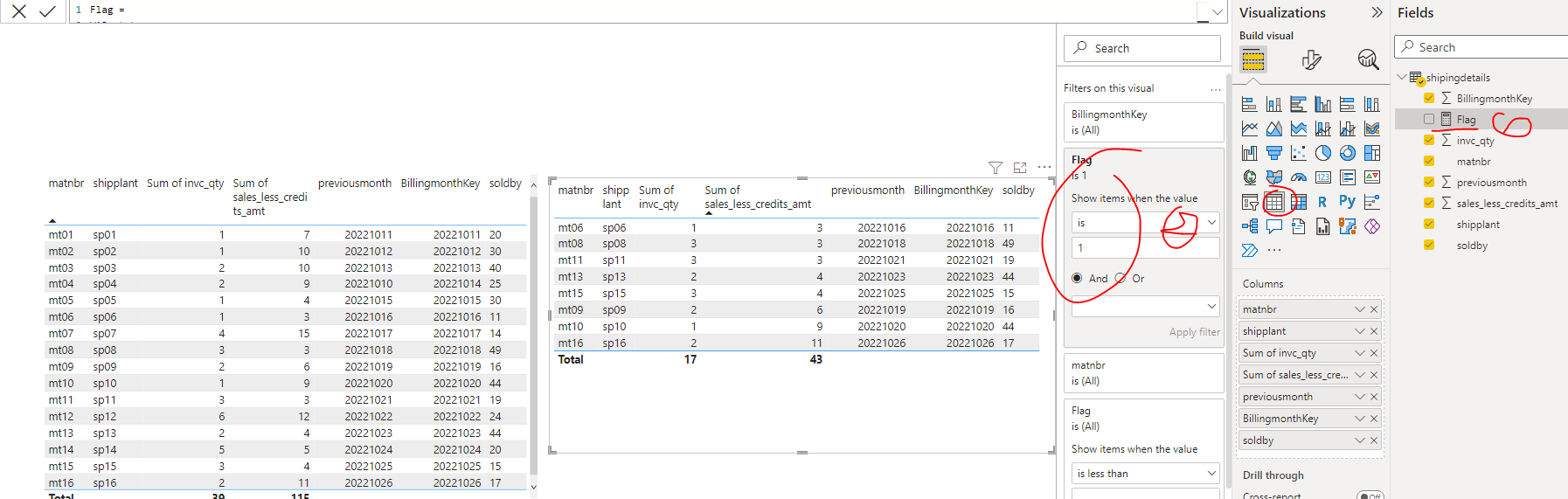This screenshot has height=499, width=1568.
Task: Select the line chart visual
Action: coord(1250,129)
